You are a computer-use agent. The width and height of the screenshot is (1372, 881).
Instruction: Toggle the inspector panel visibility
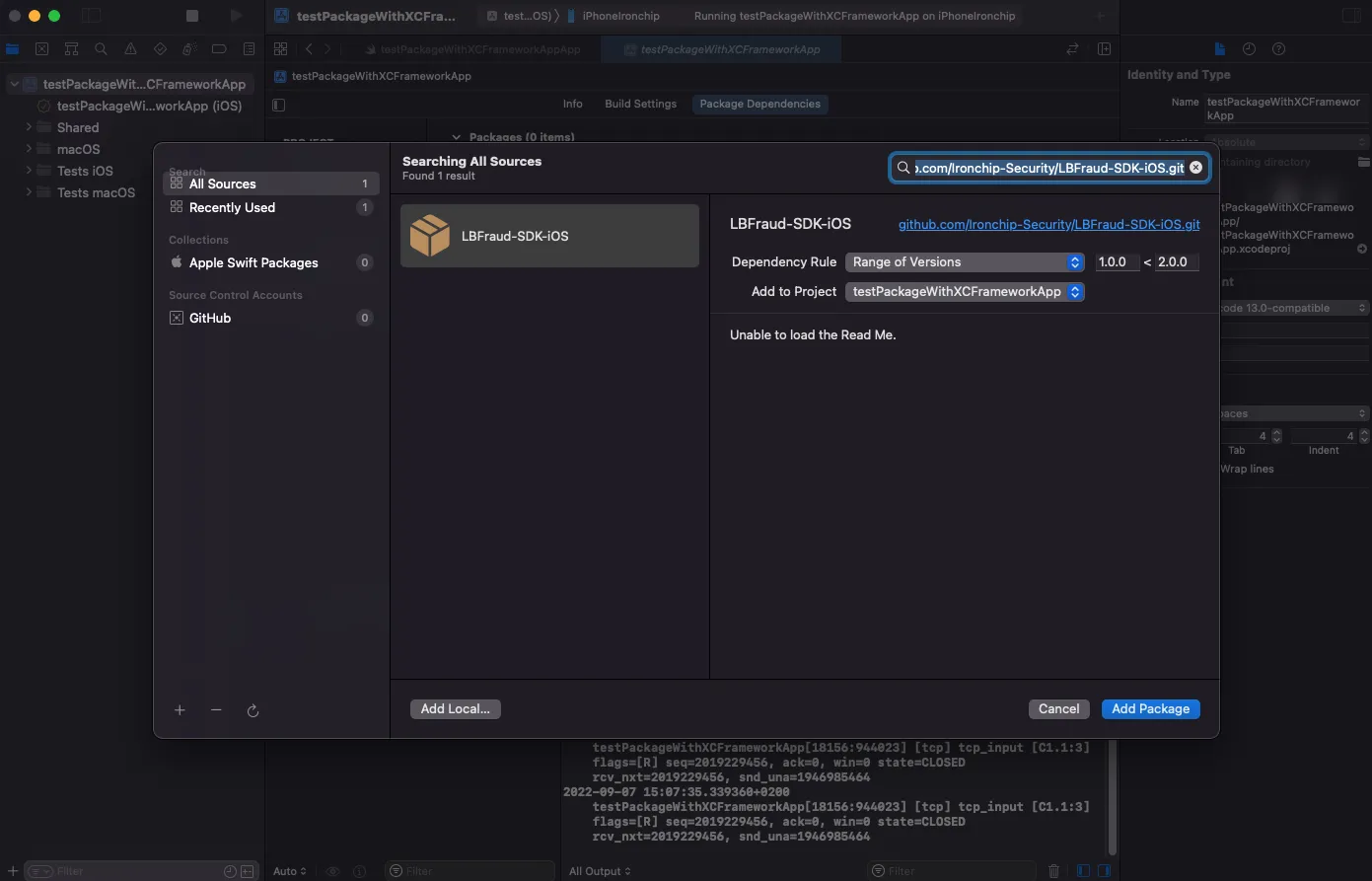[x=1349, y=16]
